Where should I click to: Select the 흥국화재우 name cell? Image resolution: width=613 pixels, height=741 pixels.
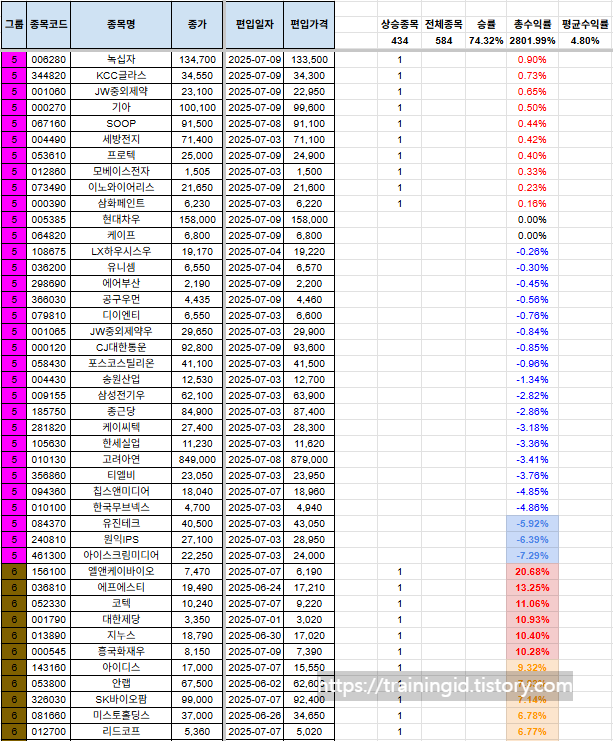pos(121,652)
